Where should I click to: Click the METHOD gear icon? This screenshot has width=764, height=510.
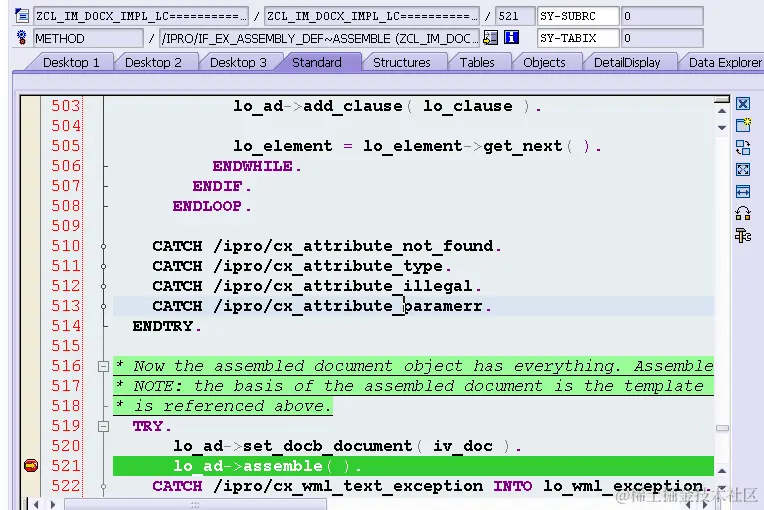click(21, 38)
